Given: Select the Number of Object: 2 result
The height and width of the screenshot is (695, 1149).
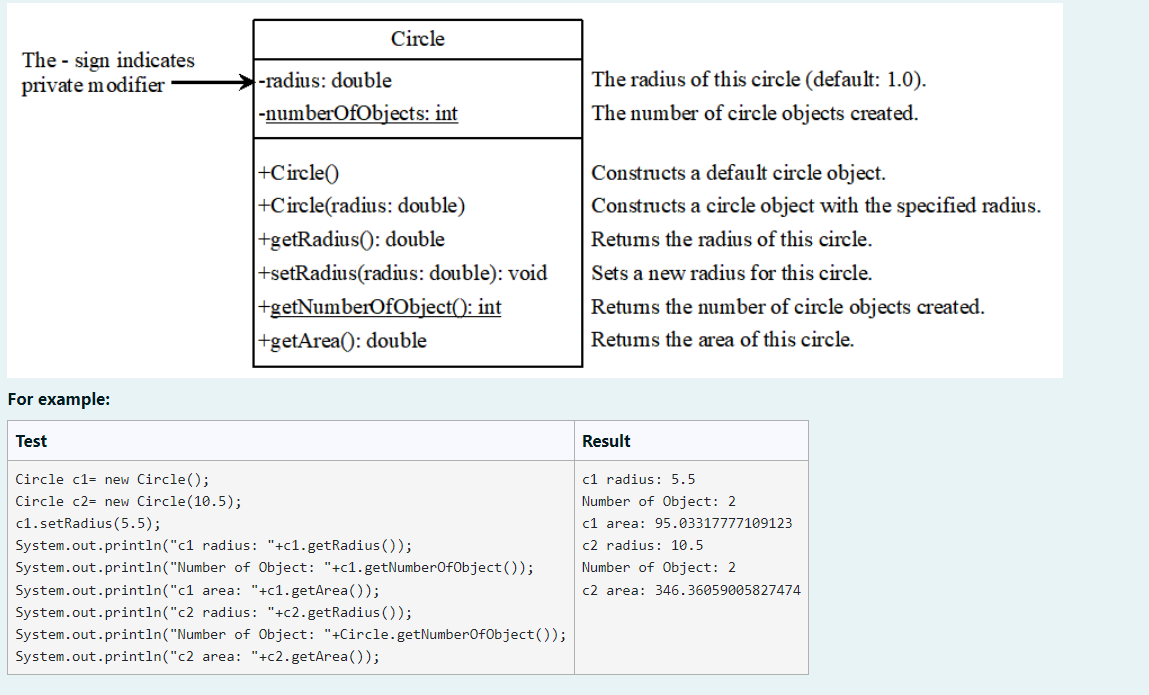Looking at the screenshot, I should click(652, 501).
